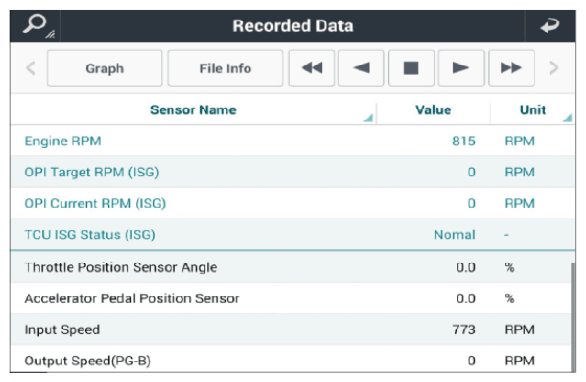Image resolution: width=586 pixels, height=382 pixels.
Task: Open the File Info button
Action: click(225, 68)
